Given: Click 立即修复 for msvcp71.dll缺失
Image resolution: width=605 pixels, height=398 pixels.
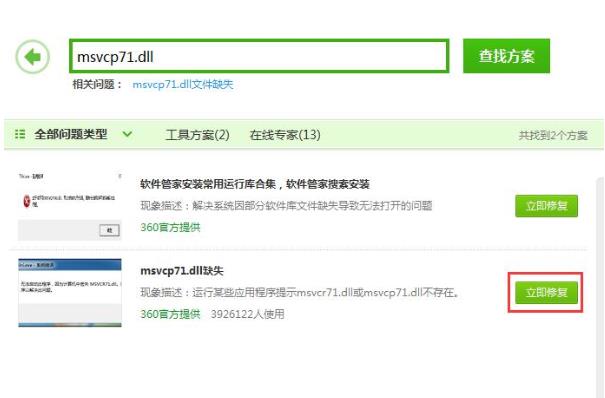Looking at the screenshot, I should (x=546, y=292).
